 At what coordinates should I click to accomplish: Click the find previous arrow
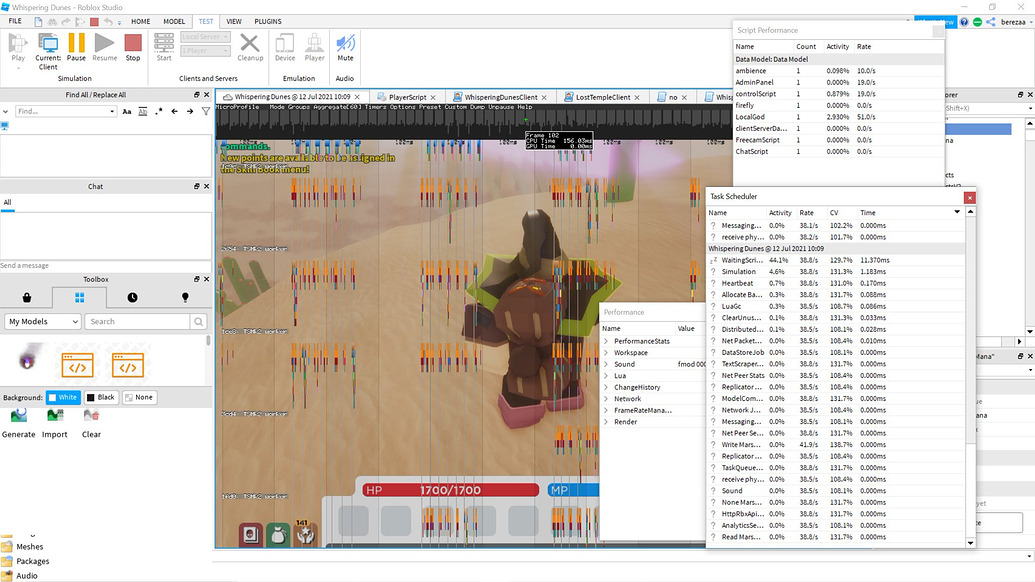pos(174,112)
